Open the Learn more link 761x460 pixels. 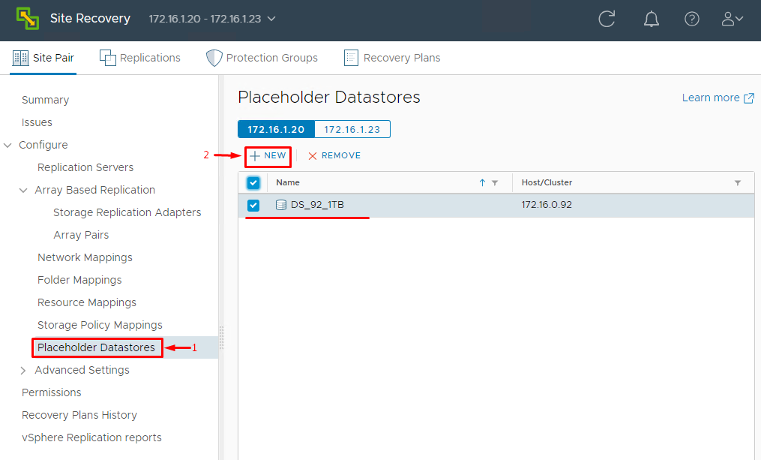[718, 98]
